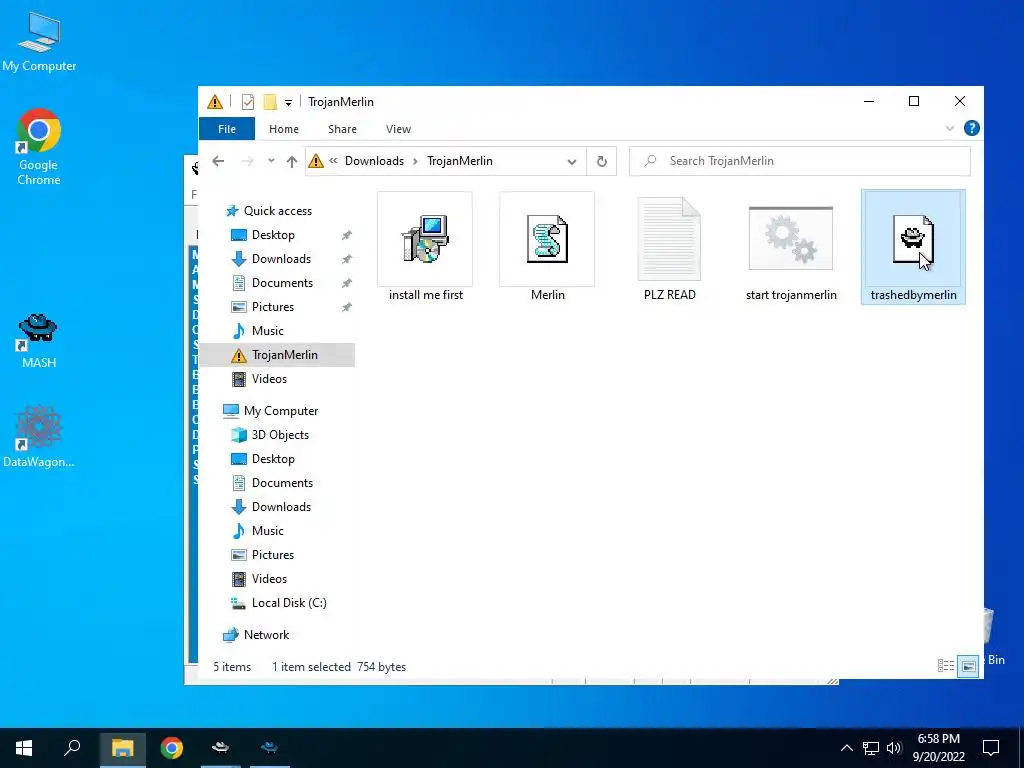
Task: Select the DataWagon desktop shortcut
Action: coord(39,436)
